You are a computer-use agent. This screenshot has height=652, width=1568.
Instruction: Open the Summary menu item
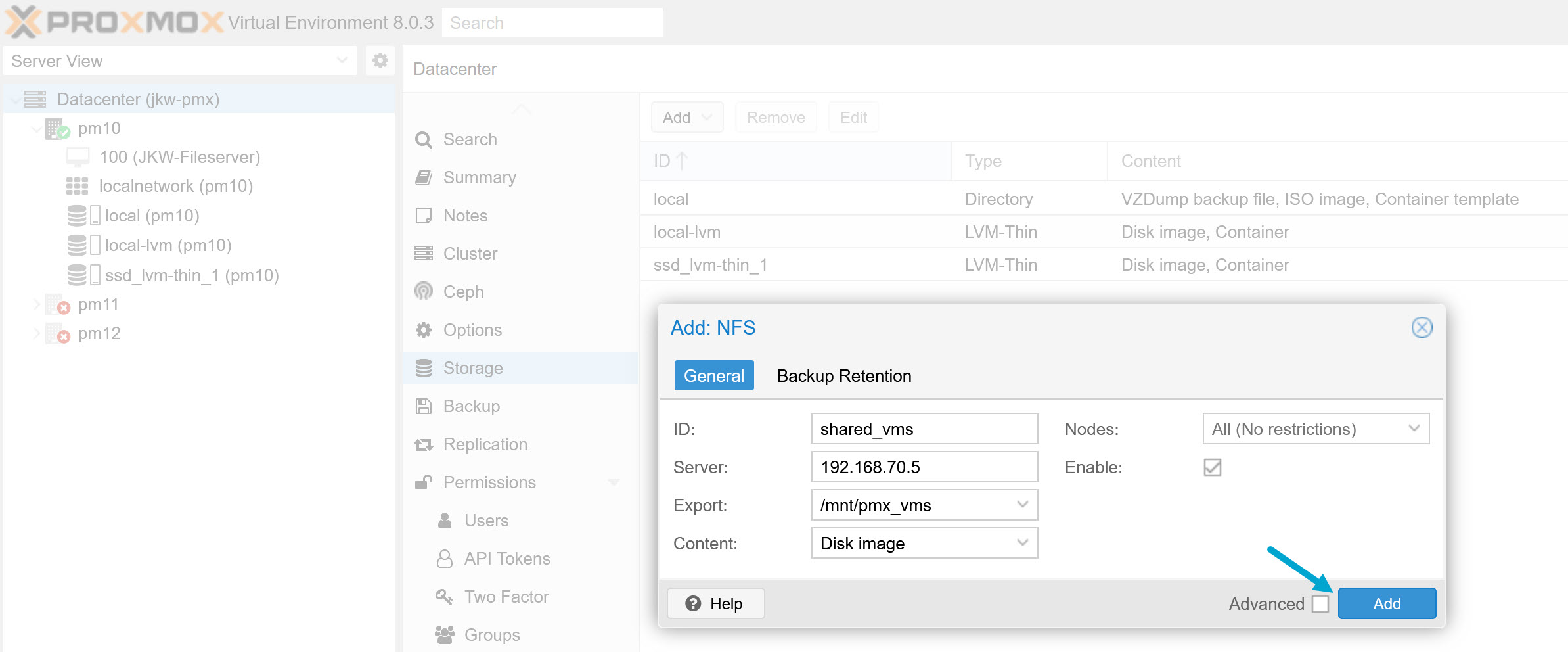pyautogui.click(x=480, y=177)
